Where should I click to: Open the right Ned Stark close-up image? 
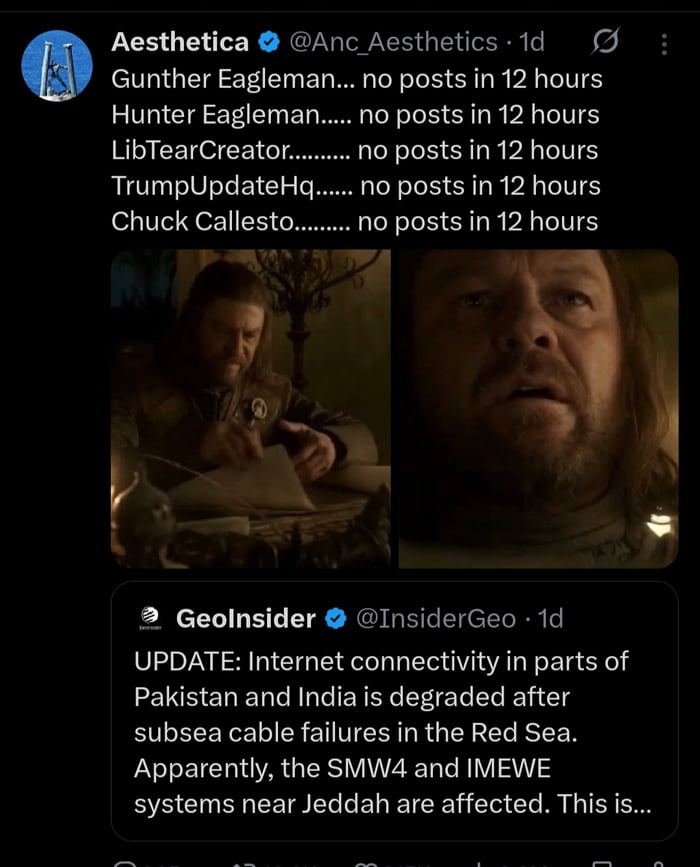[540, 410]
